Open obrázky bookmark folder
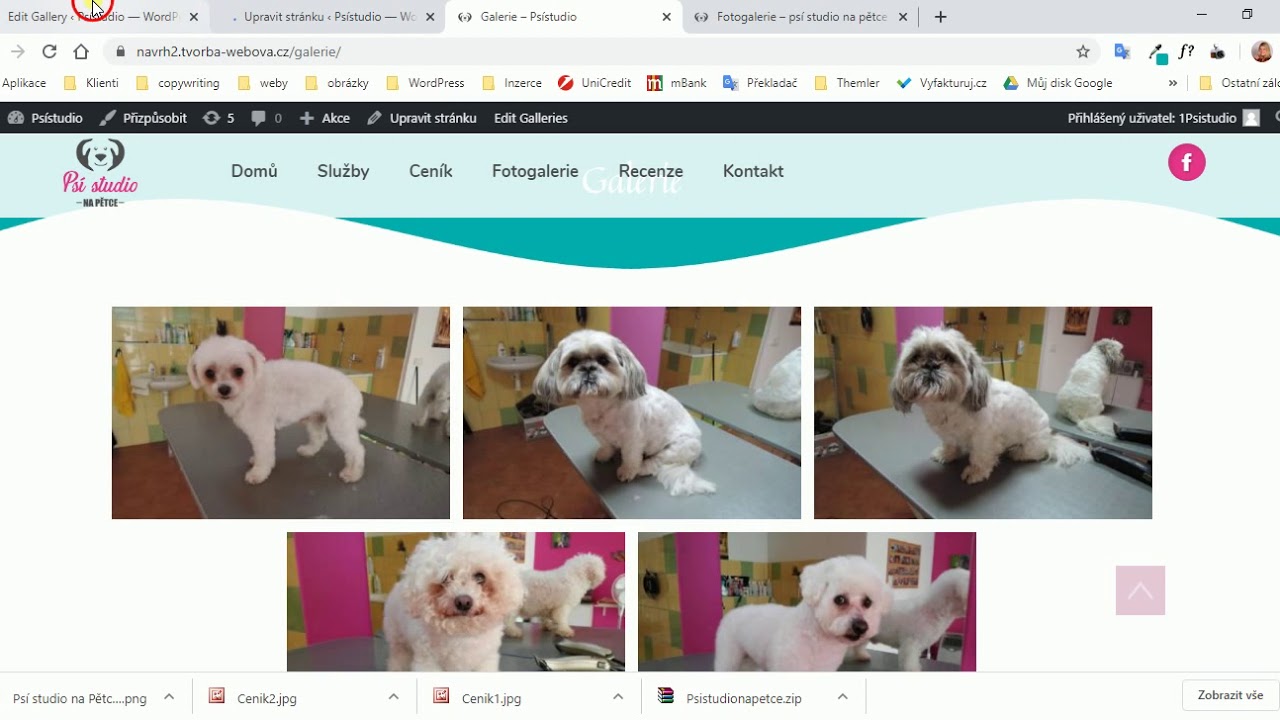Image resolution: width=1280 pixels, height=720 pixels. (x=337, y=83)
